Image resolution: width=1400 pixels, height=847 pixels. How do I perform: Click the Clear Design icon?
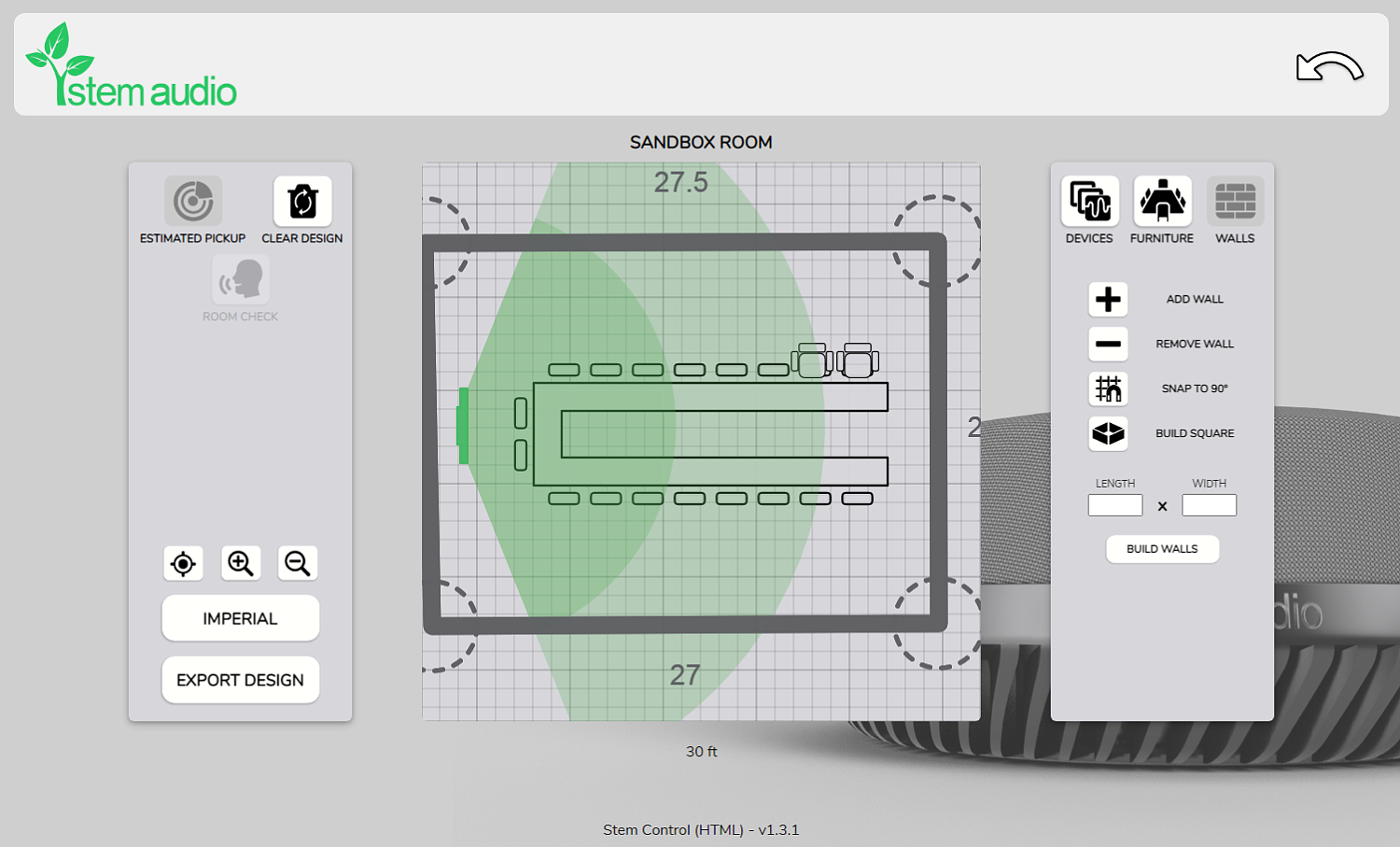pos(302,201)
